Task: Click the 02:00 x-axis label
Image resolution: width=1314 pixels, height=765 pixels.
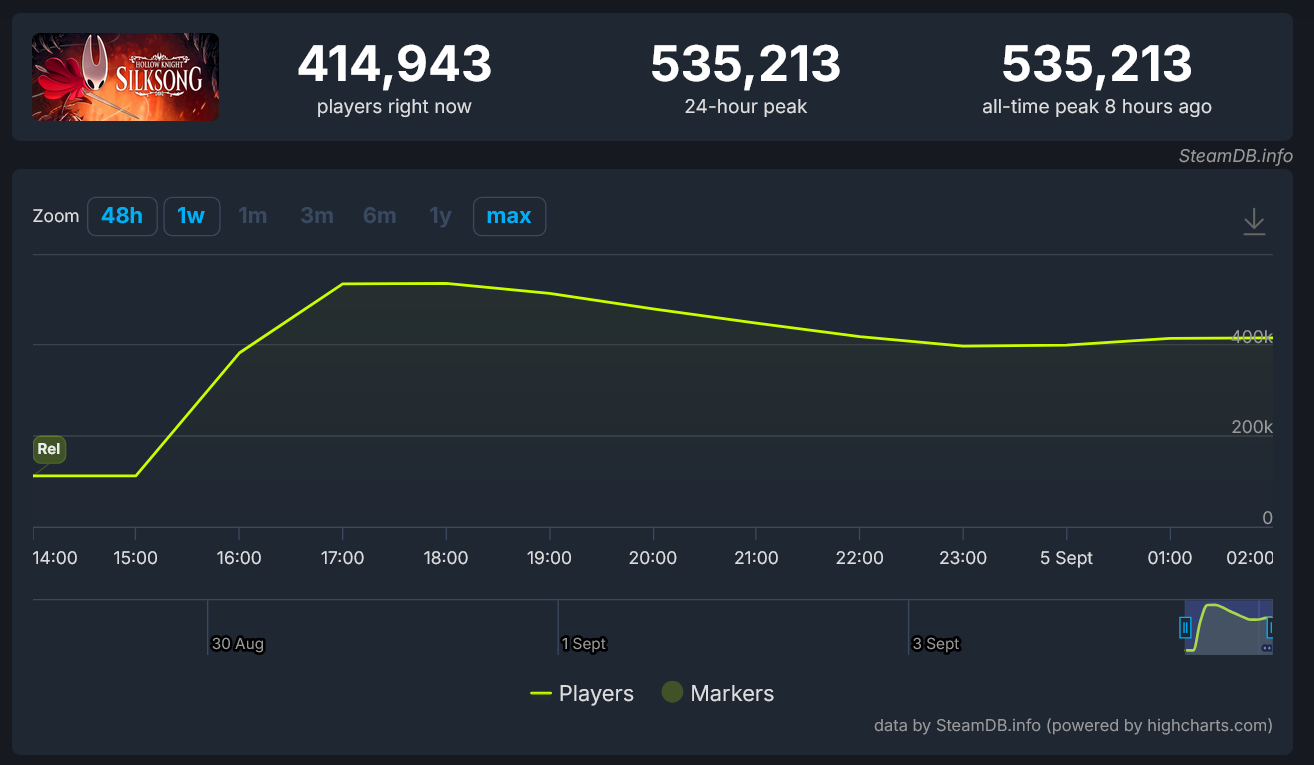Action: coord(1250,558)
